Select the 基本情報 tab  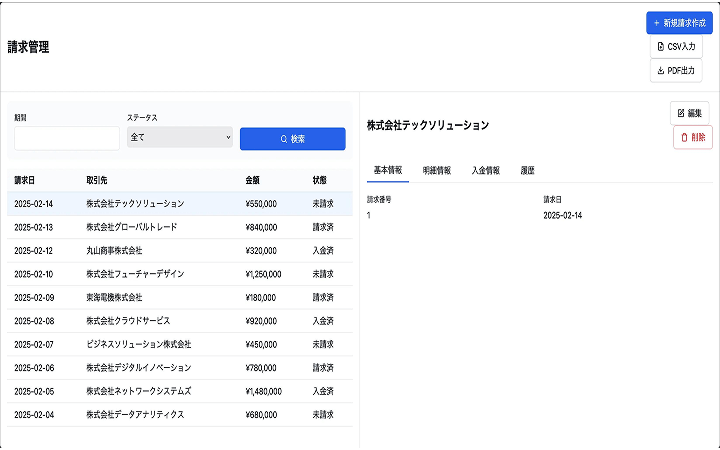(x=388, y=171)
